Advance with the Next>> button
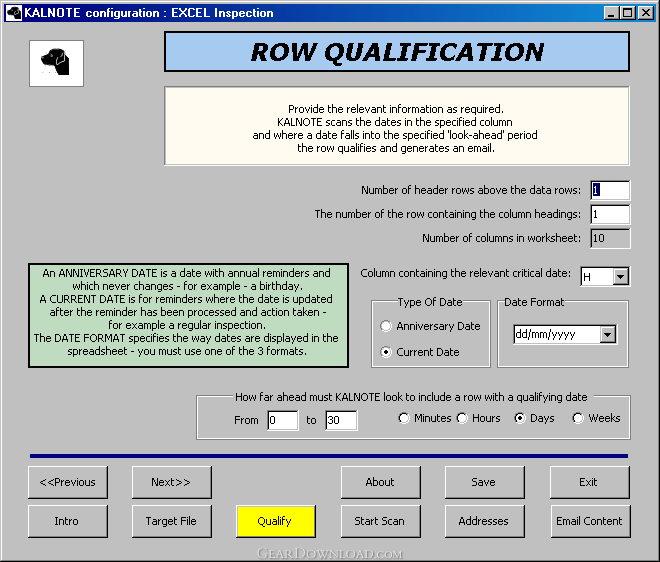Screen dimensions: 660x562 172,482
